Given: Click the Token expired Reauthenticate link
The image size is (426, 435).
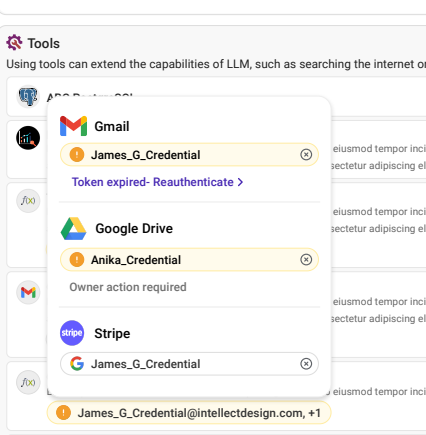Looking at the screenshot, I should [x=157, y=182].
